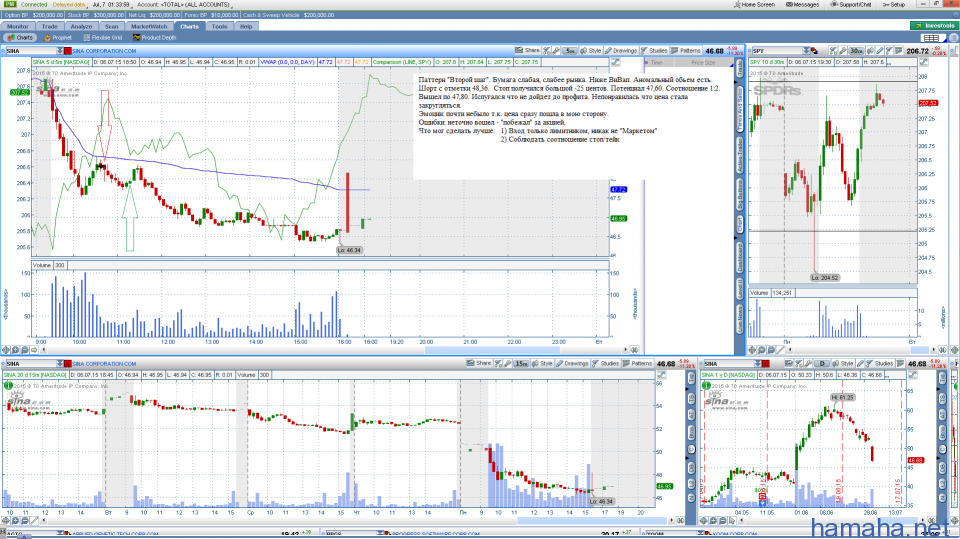Open Patterns on the SINA 15m chart
The width and height of the screenshot is (960, 539).
[637, 363]
